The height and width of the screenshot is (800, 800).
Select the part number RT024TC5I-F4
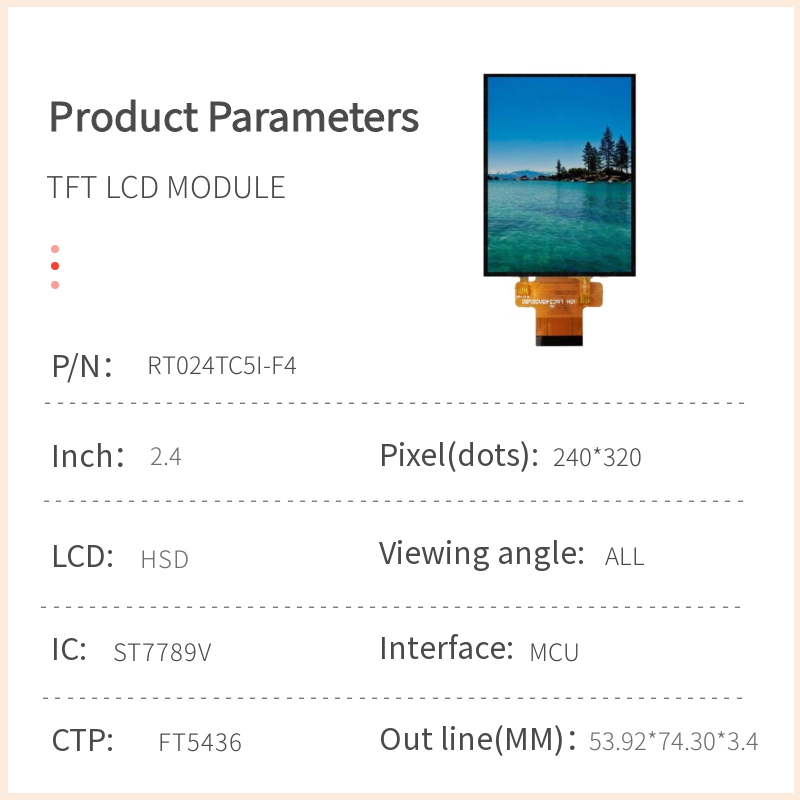pyautogui.click(x=222, y=366)
